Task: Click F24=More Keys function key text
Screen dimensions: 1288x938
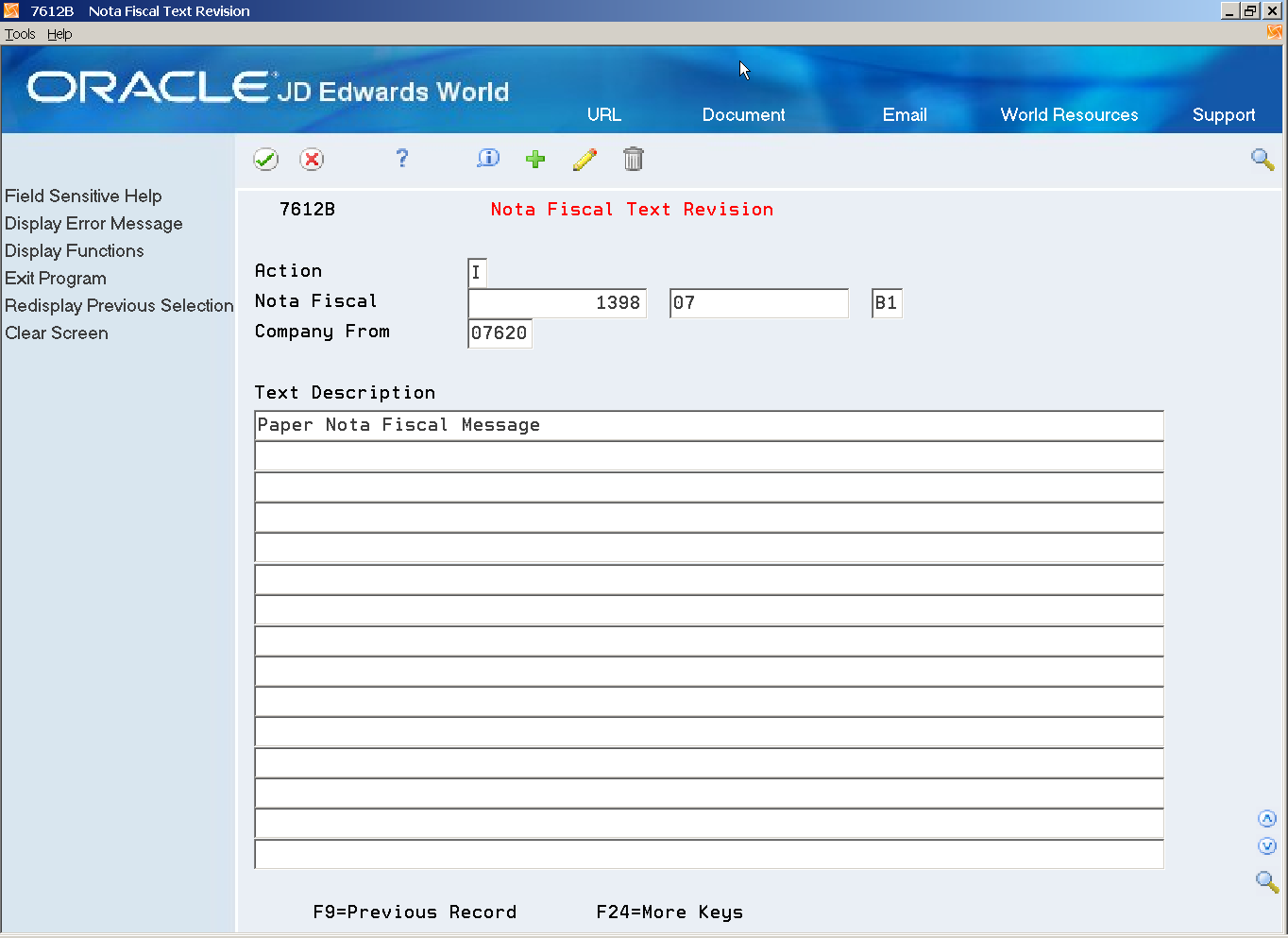Action: click(x=669, y=912)
